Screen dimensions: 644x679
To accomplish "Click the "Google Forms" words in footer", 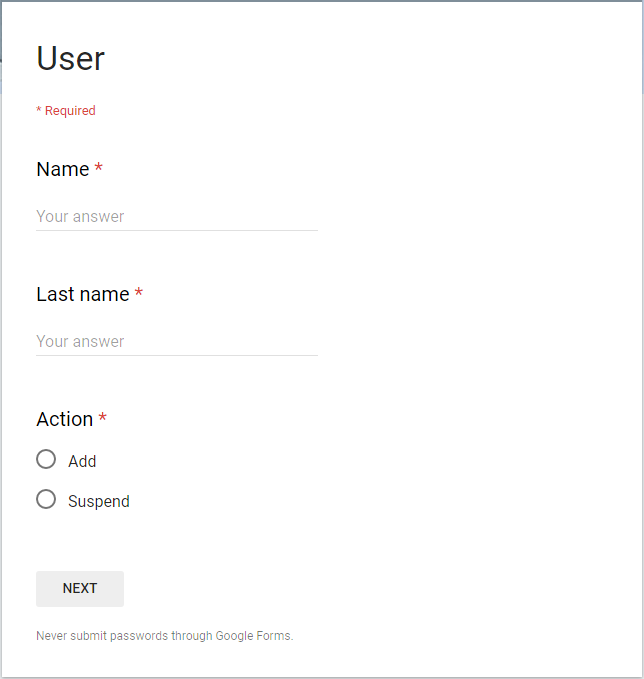I will click(x=252, y=636).
